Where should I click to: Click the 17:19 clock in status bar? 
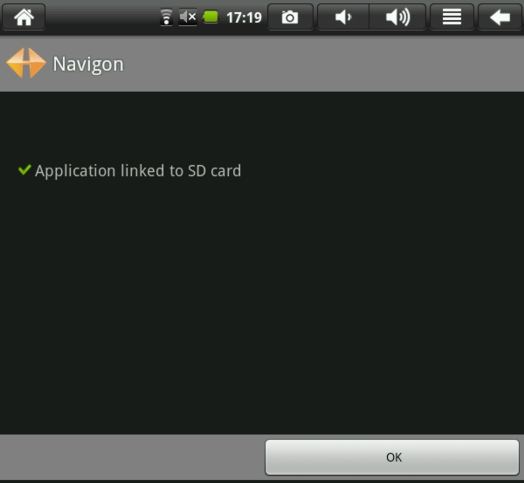[x=244, y=17]
